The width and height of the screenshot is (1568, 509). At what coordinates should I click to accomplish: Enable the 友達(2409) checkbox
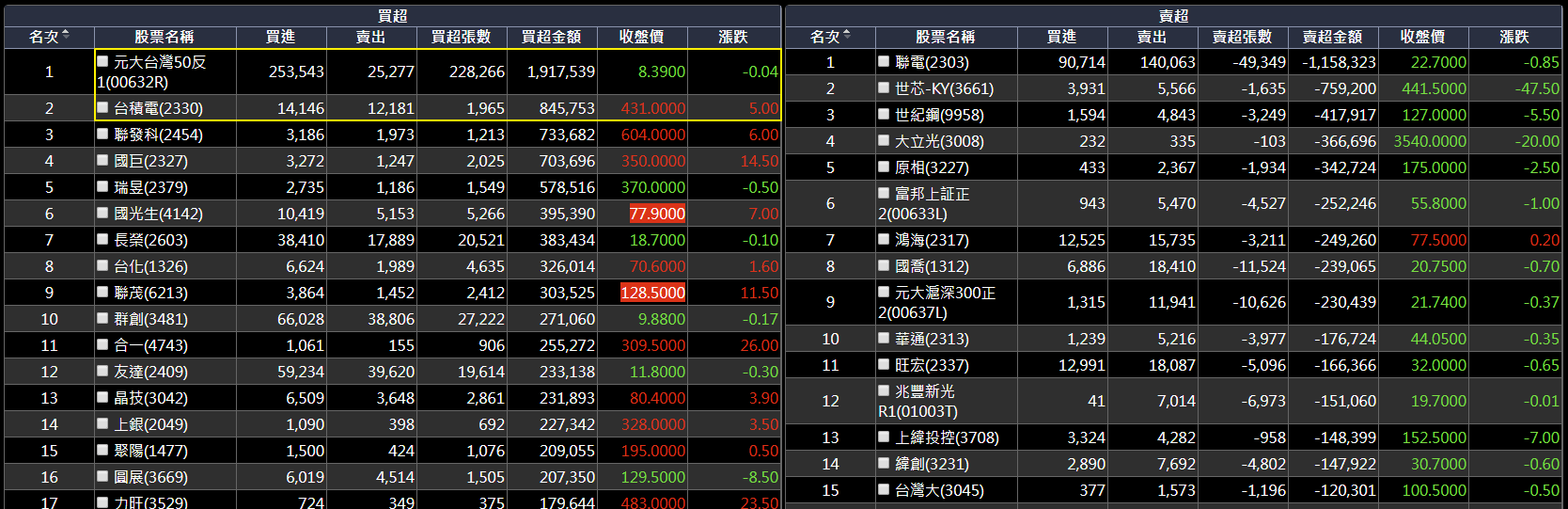103,372
